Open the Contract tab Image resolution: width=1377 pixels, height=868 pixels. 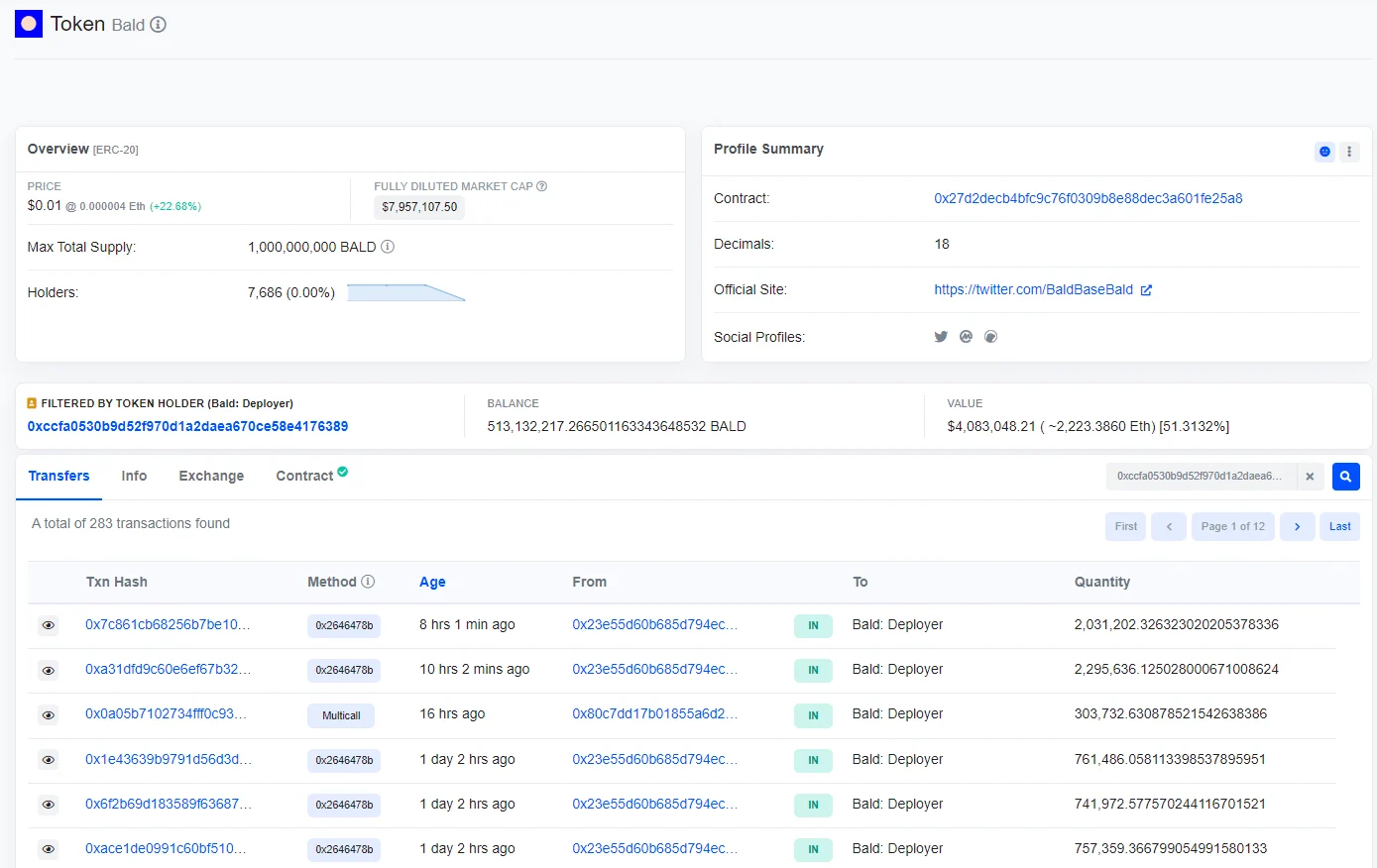[304, 476]
